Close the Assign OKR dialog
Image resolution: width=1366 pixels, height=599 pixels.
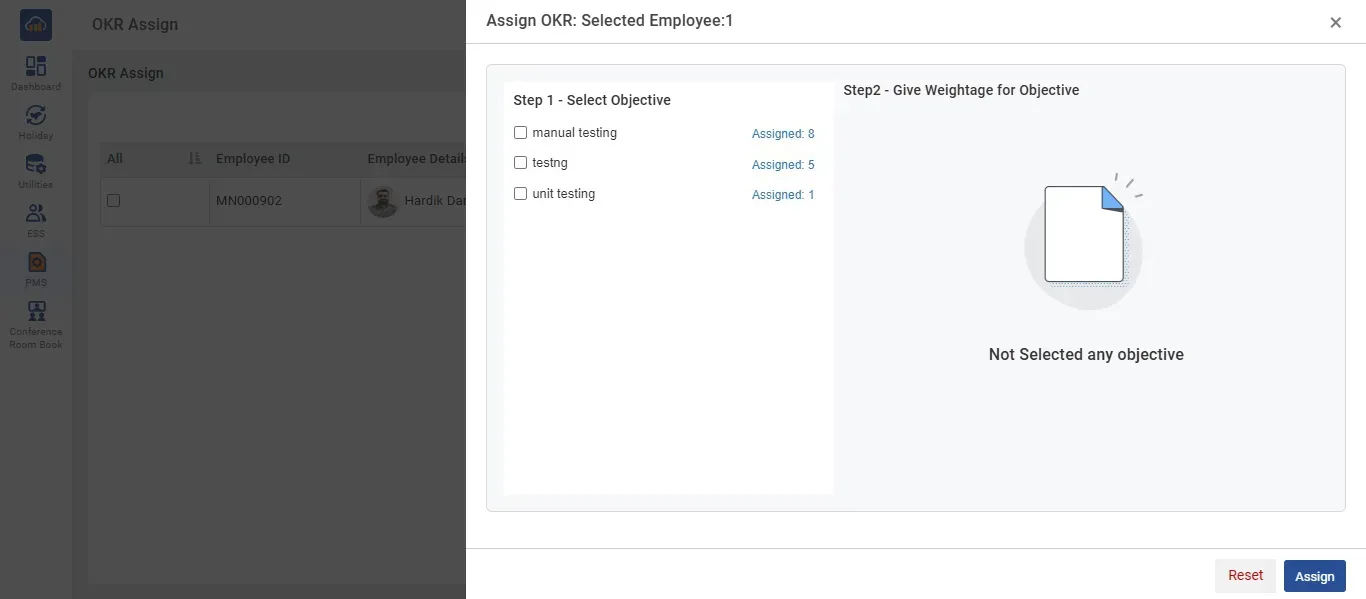point(1335,21)
